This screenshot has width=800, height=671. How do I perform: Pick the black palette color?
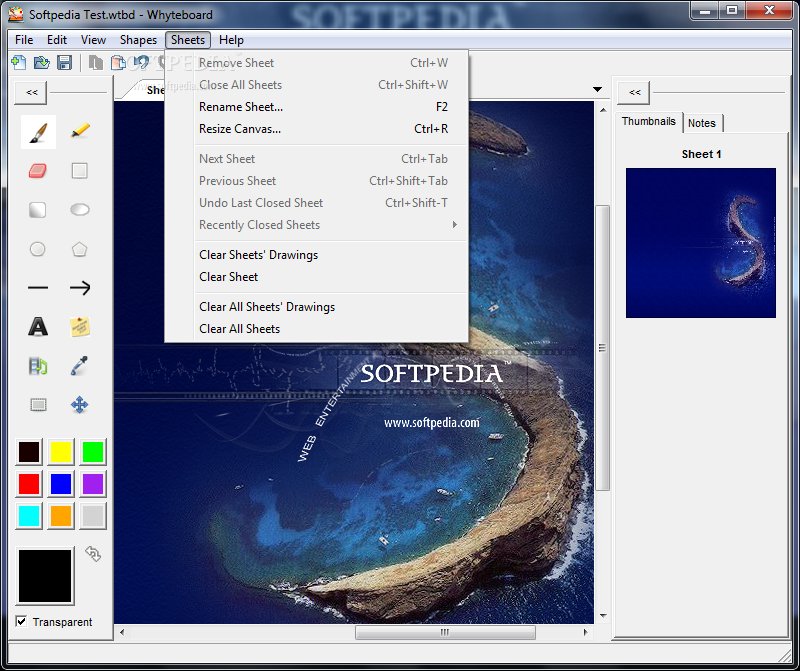[x=29, y=452]
